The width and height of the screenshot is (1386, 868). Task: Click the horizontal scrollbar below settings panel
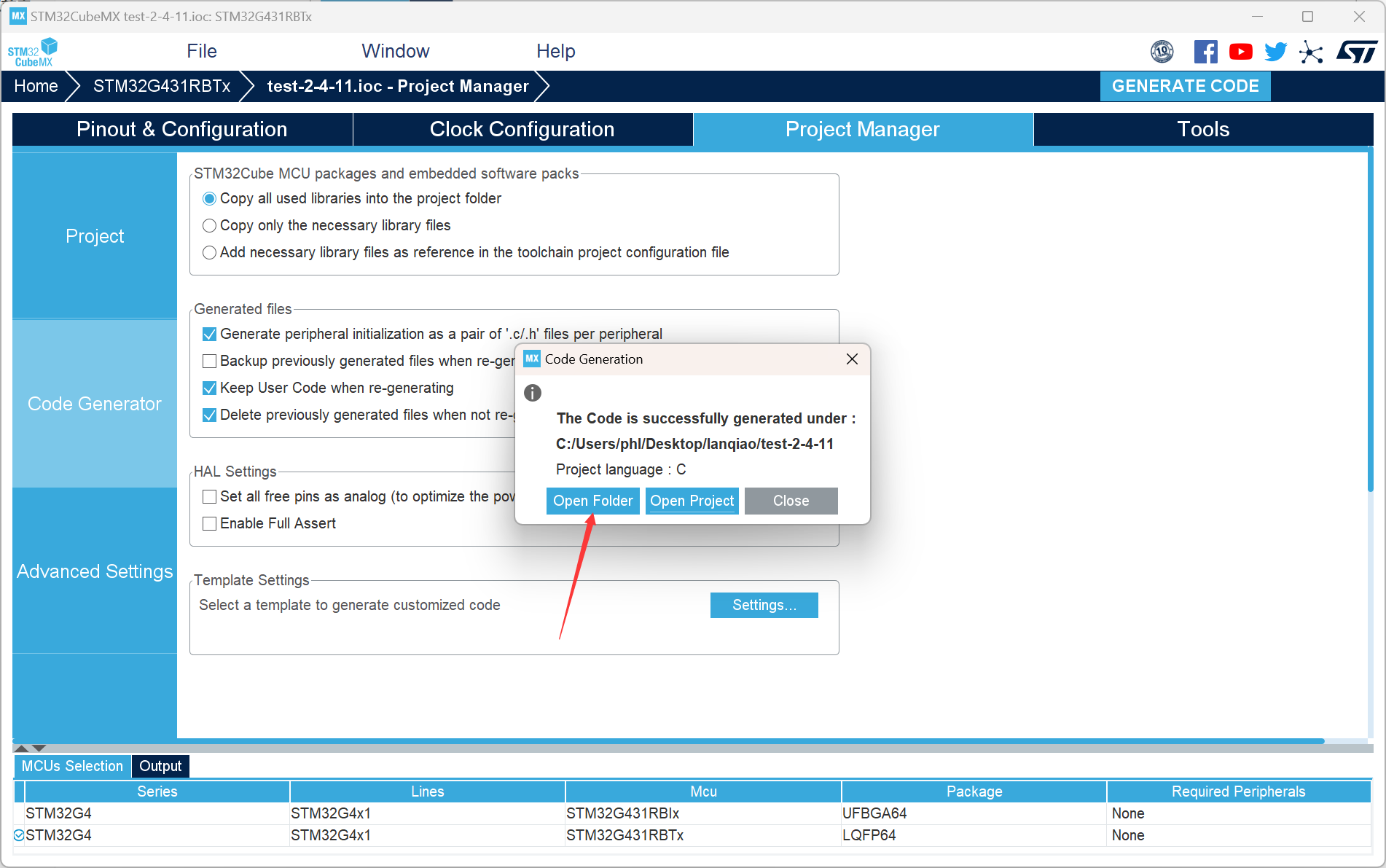coord(668,741)
